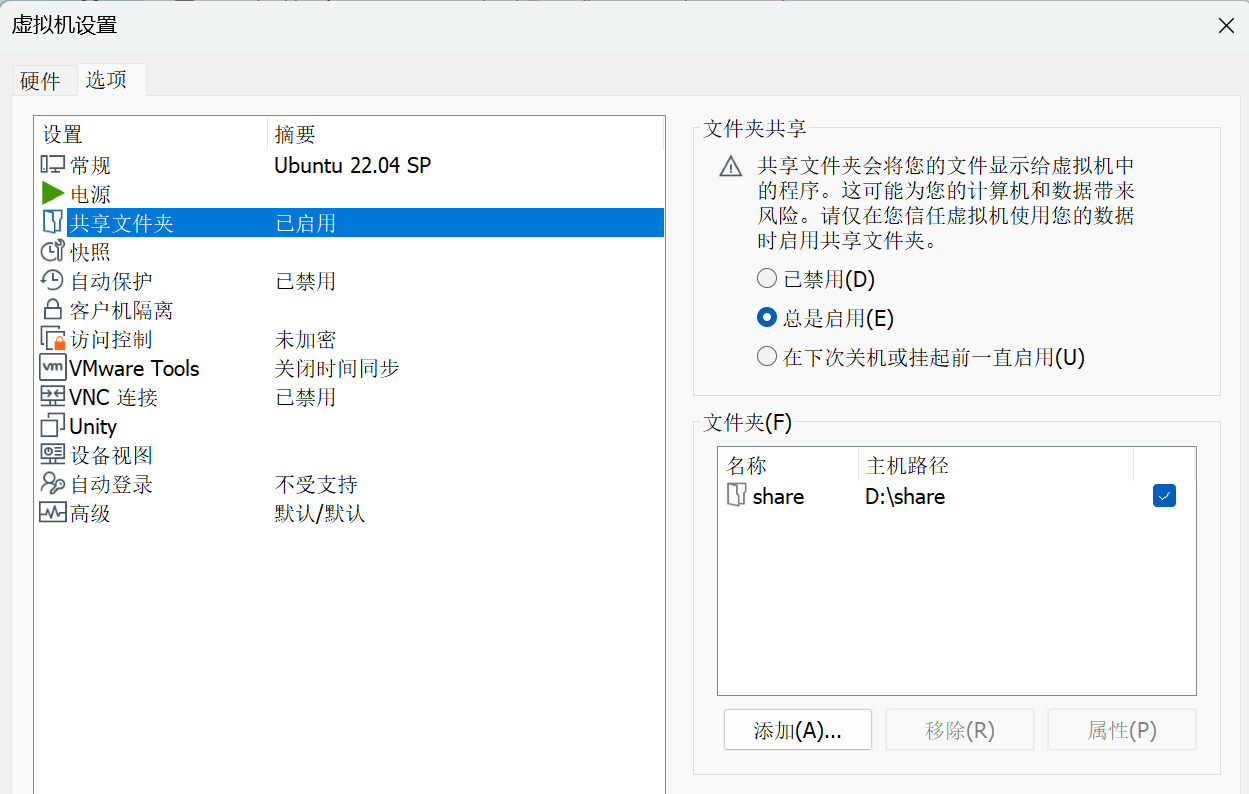Screen dimensions: 1249x794
Task: Switch to the 硬件 tab
Action: pyautogui.click(x=40, y=81)
